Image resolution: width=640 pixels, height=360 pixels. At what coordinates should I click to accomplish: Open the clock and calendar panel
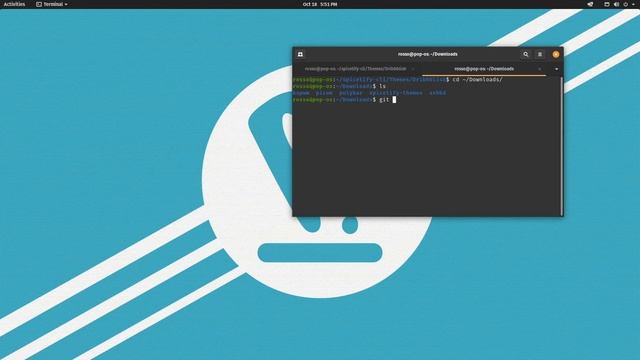(x=320, y=4)
